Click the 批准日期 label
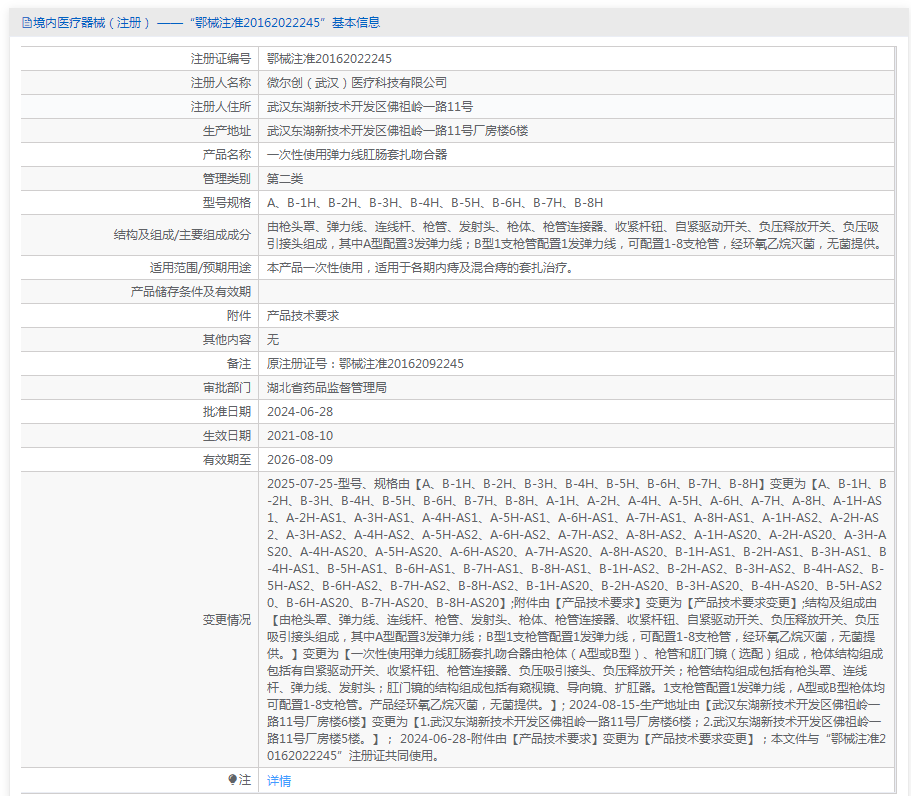This screenshot has width=911, height=796. point(227,412)
